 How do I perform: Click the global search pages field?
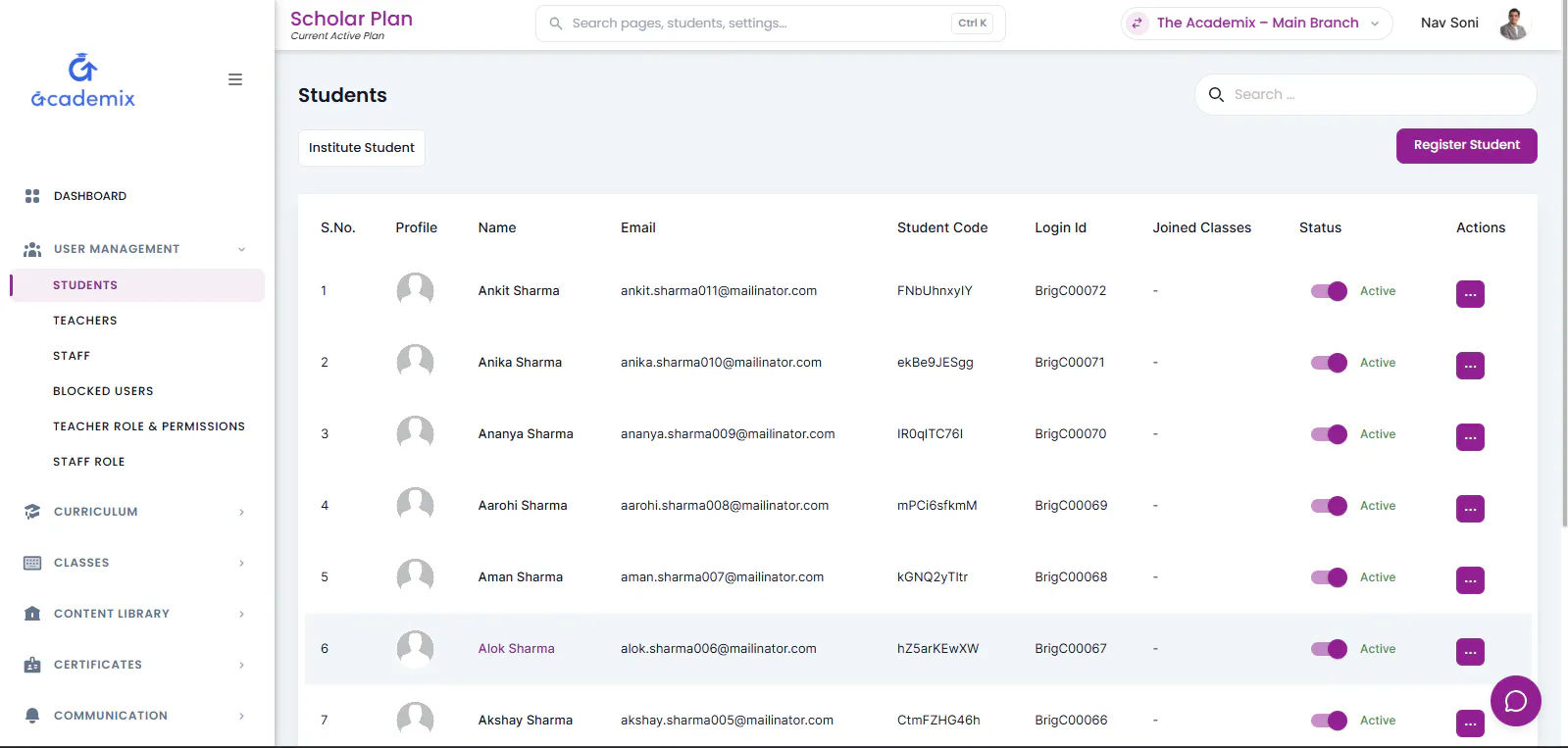[x=771, y=24]
